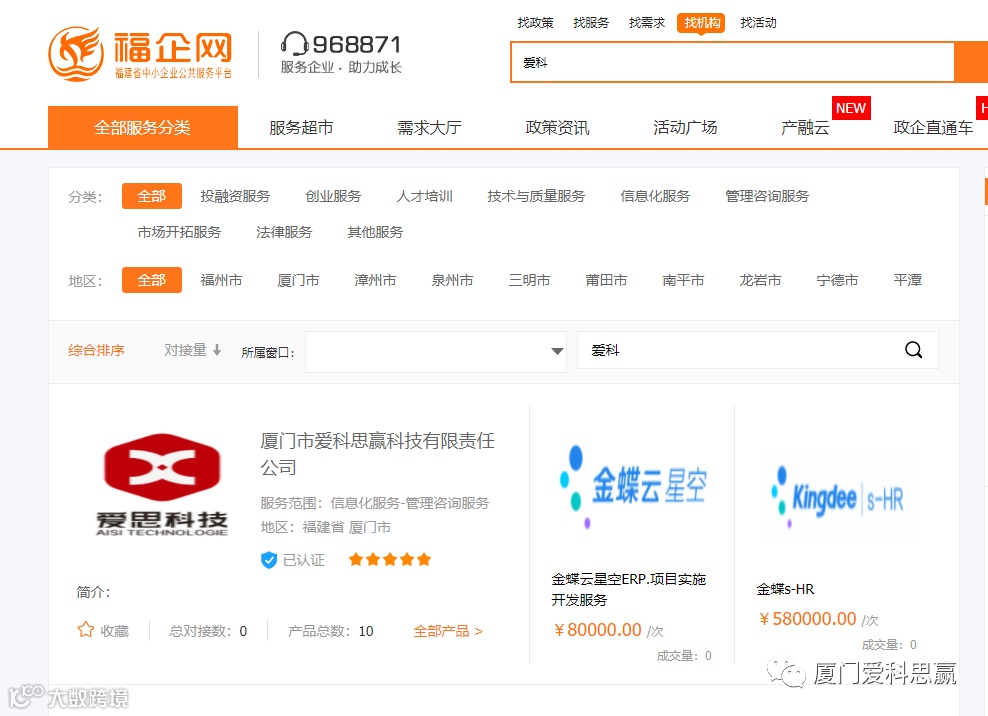Viewport: 988px width, 716px height.
Task: Filter region by 平潭
Action: [907, 280]
